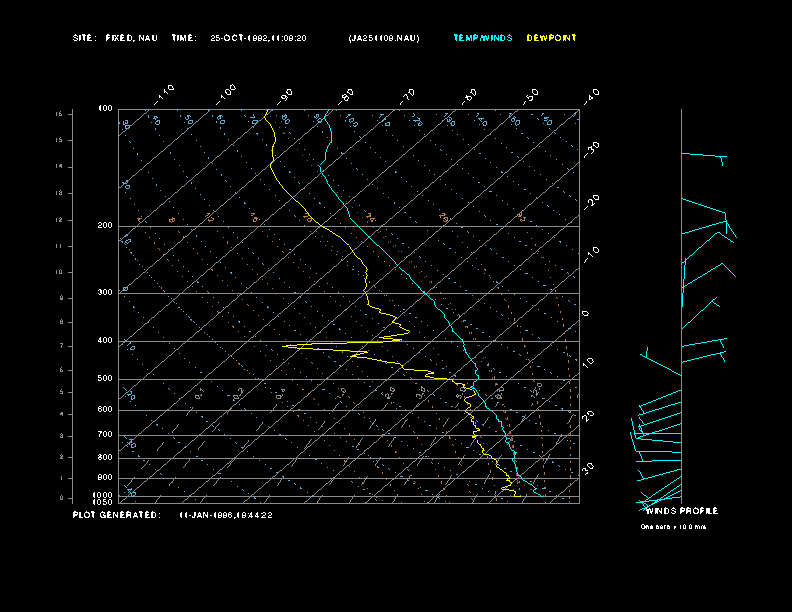Click the 25-OCT-1992 sounding time stamp
The width and height of the screenshot is (792, 612).
click(x=258, y=38)
